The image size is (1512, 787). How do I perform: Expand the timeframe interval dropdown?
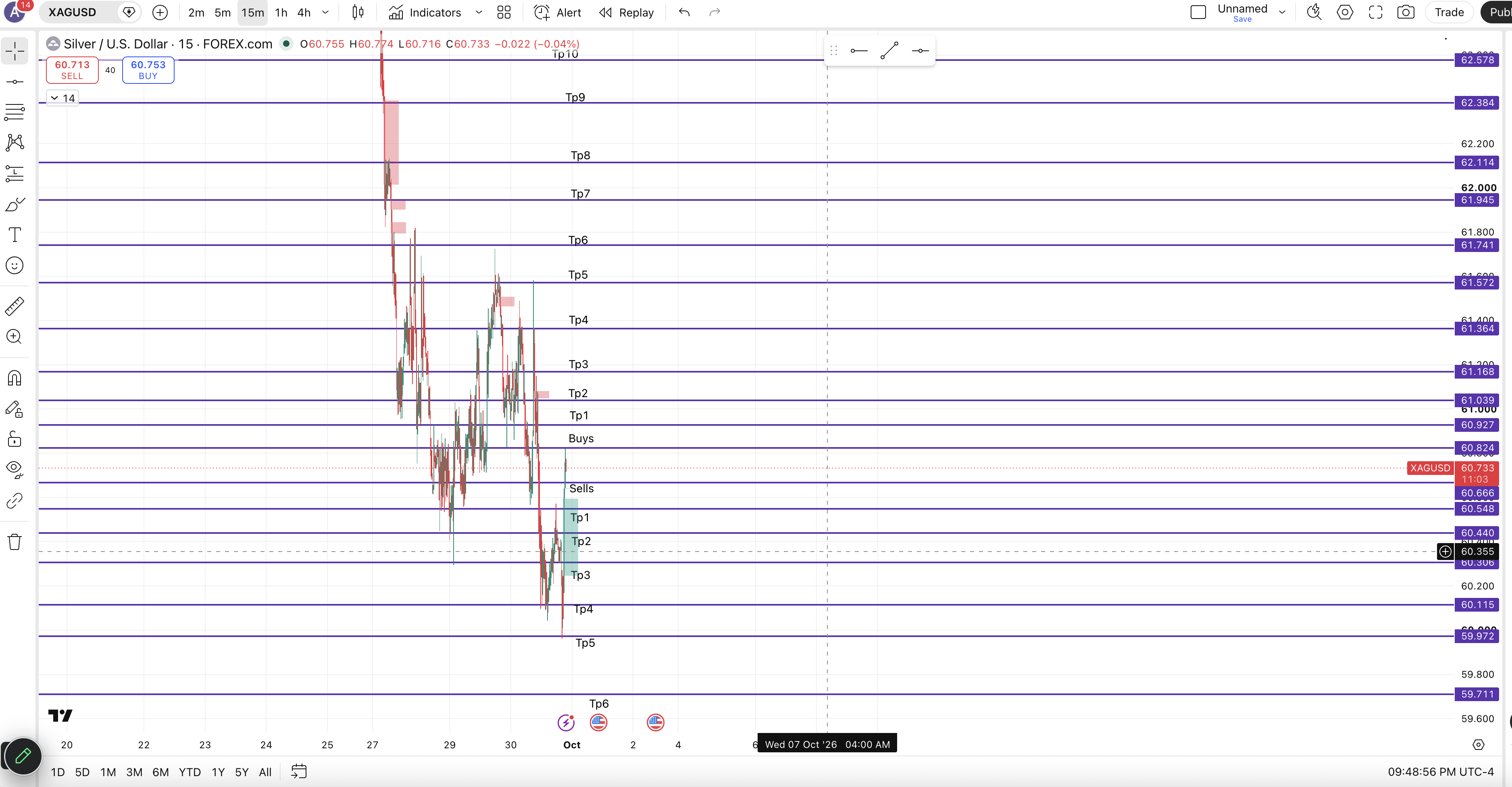[x=325, y=12]
